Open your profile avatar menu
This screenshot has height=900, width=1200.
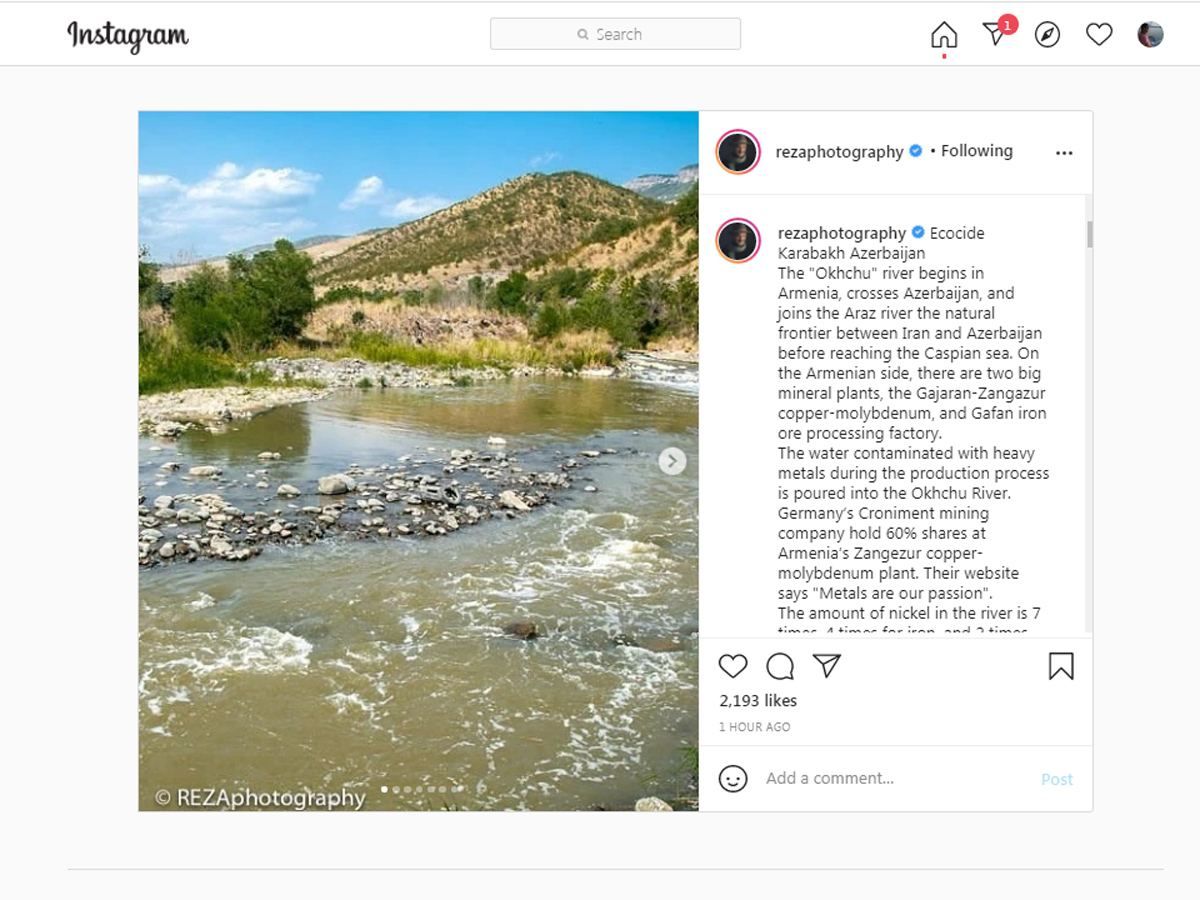[x=1151, y=35]
